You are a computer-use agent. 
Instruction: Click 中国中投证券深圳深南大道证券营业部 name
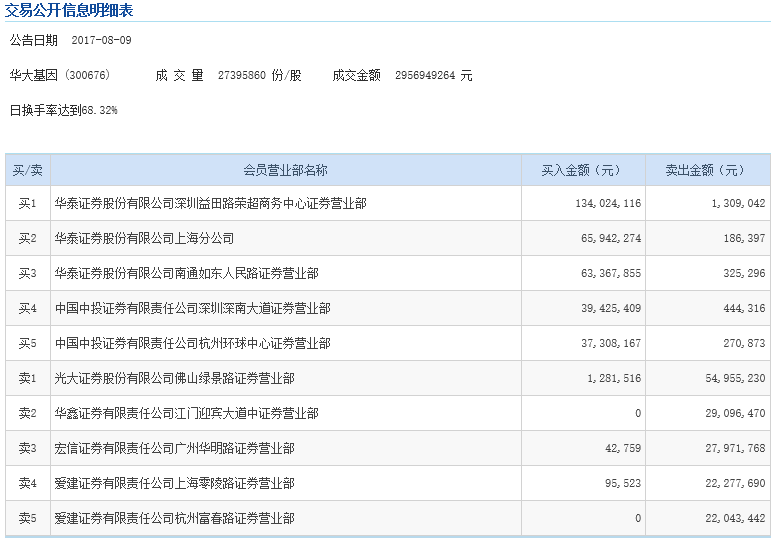(x=193, y=308)
